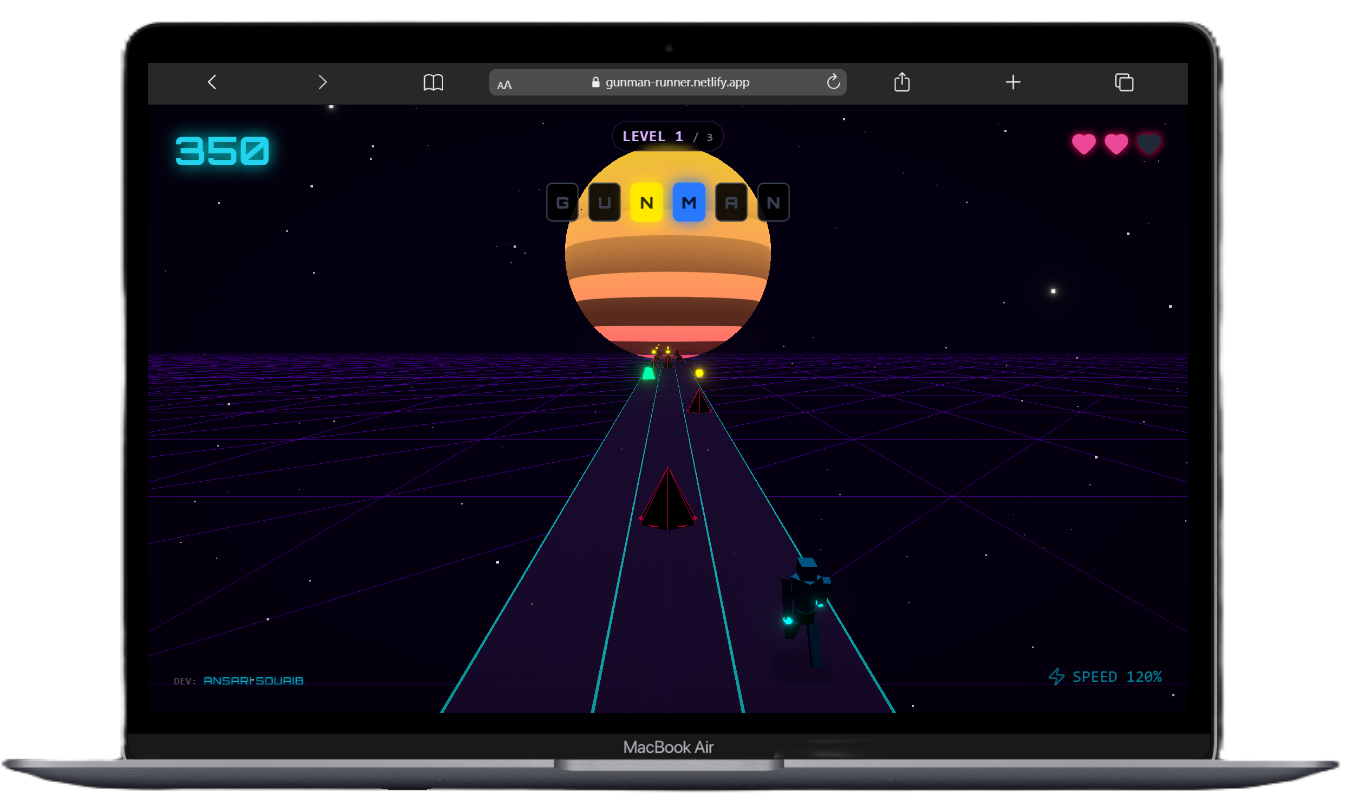Add a new tab with plus icon

coord(1013,83)
